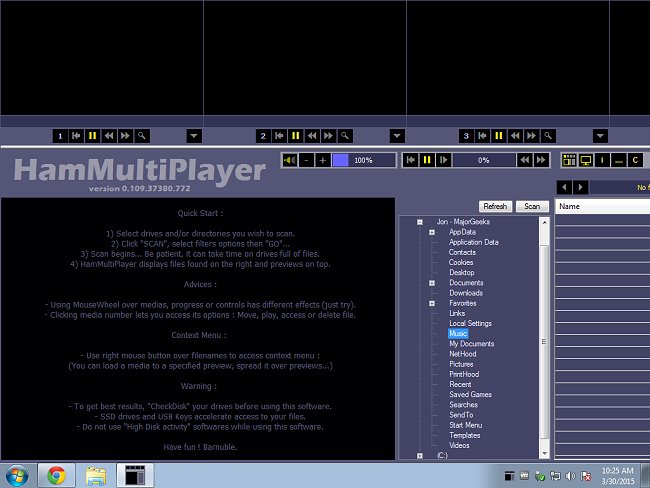Click folder tree scrollbar down arrow
The width and height of the screenshot is (650, 488).
(545, 454)
